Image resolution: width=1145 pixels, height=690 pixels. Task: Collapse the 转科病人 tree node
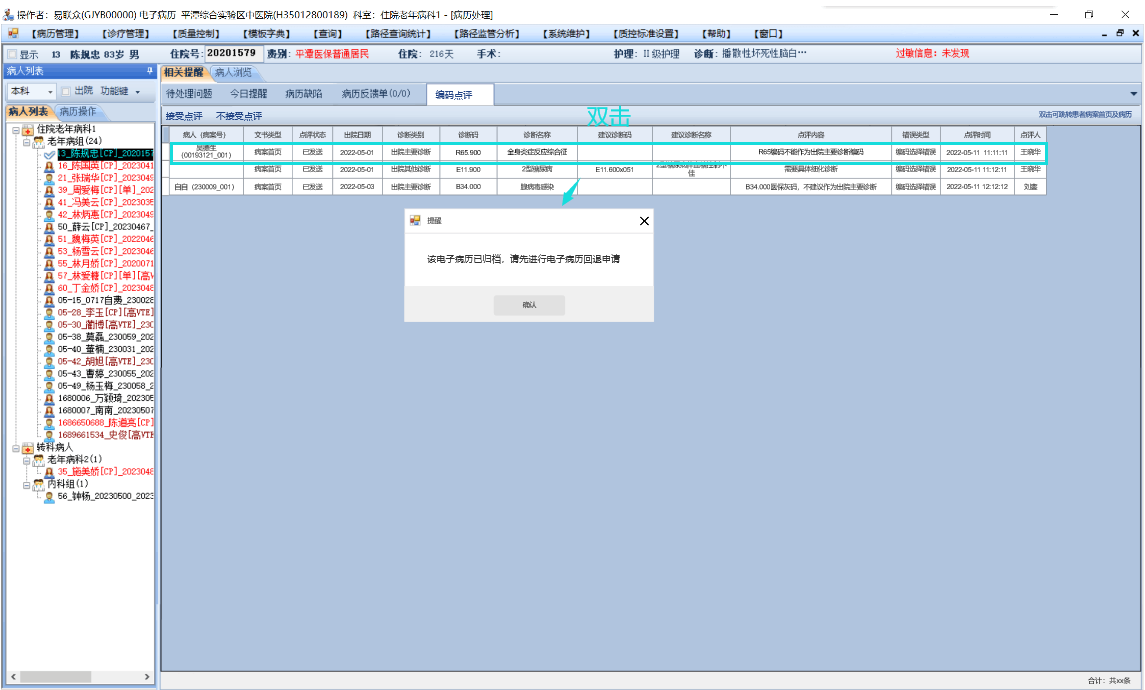coord(15,448)
